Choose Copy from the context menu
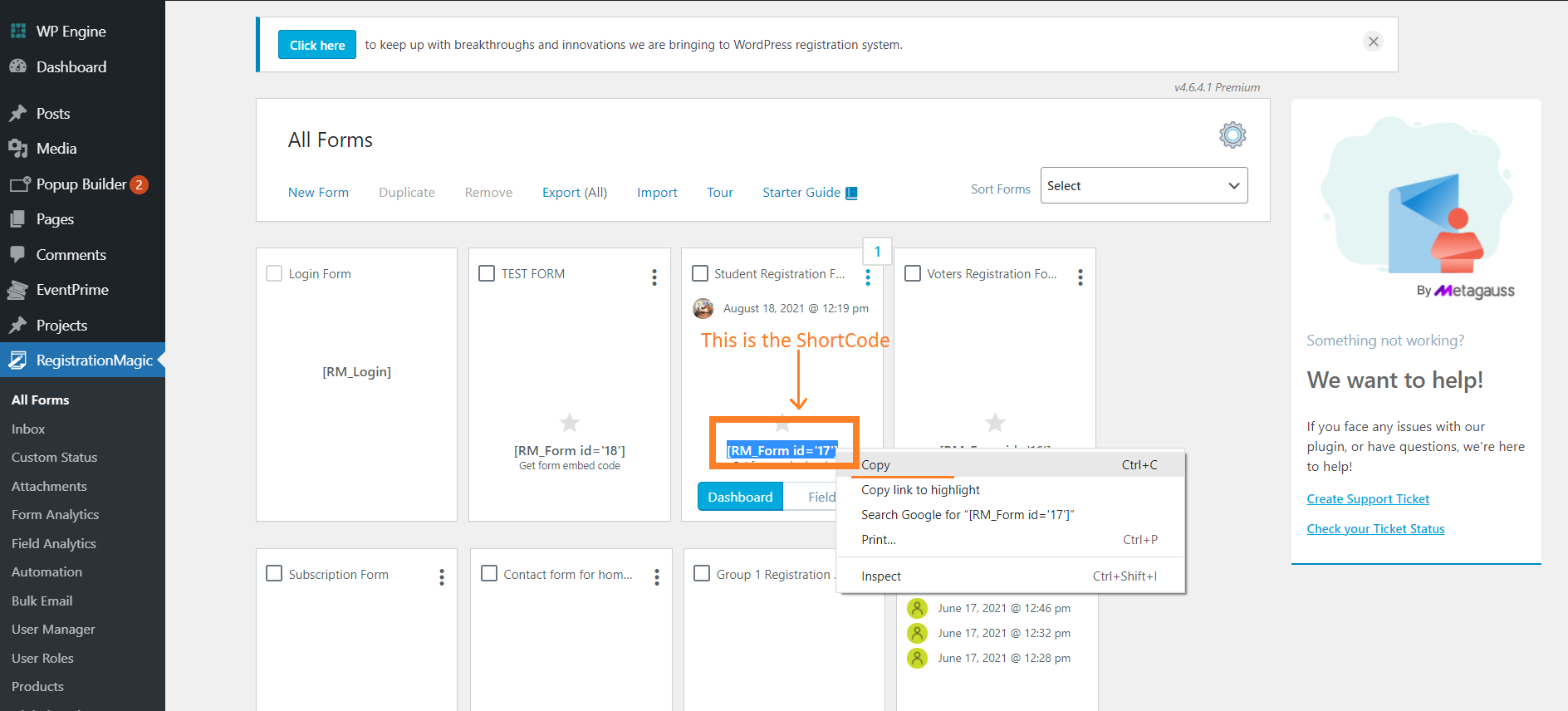 (x=875, y=465)
